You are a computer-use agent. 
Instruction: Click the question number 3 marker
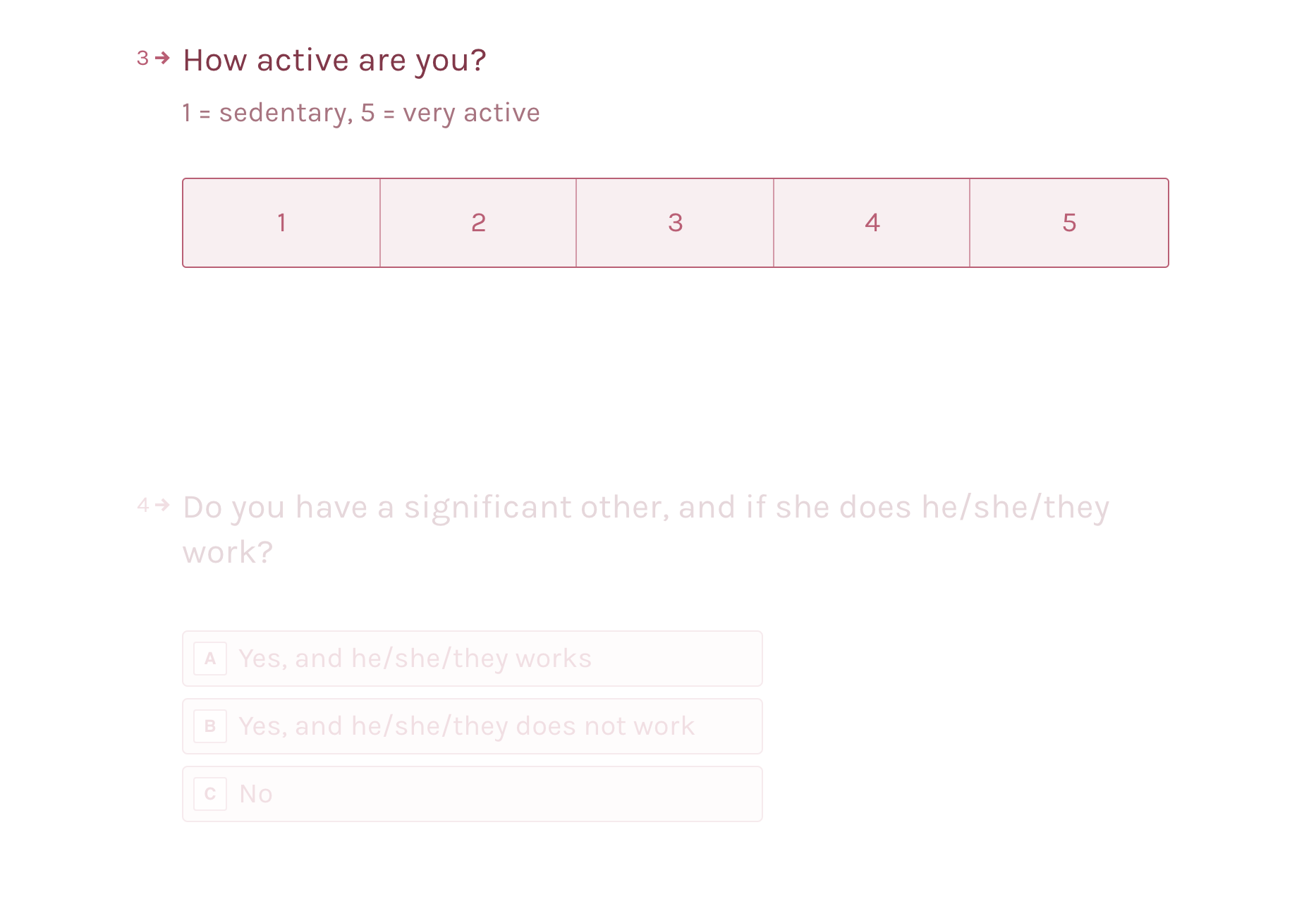click(x=142, y=58)
